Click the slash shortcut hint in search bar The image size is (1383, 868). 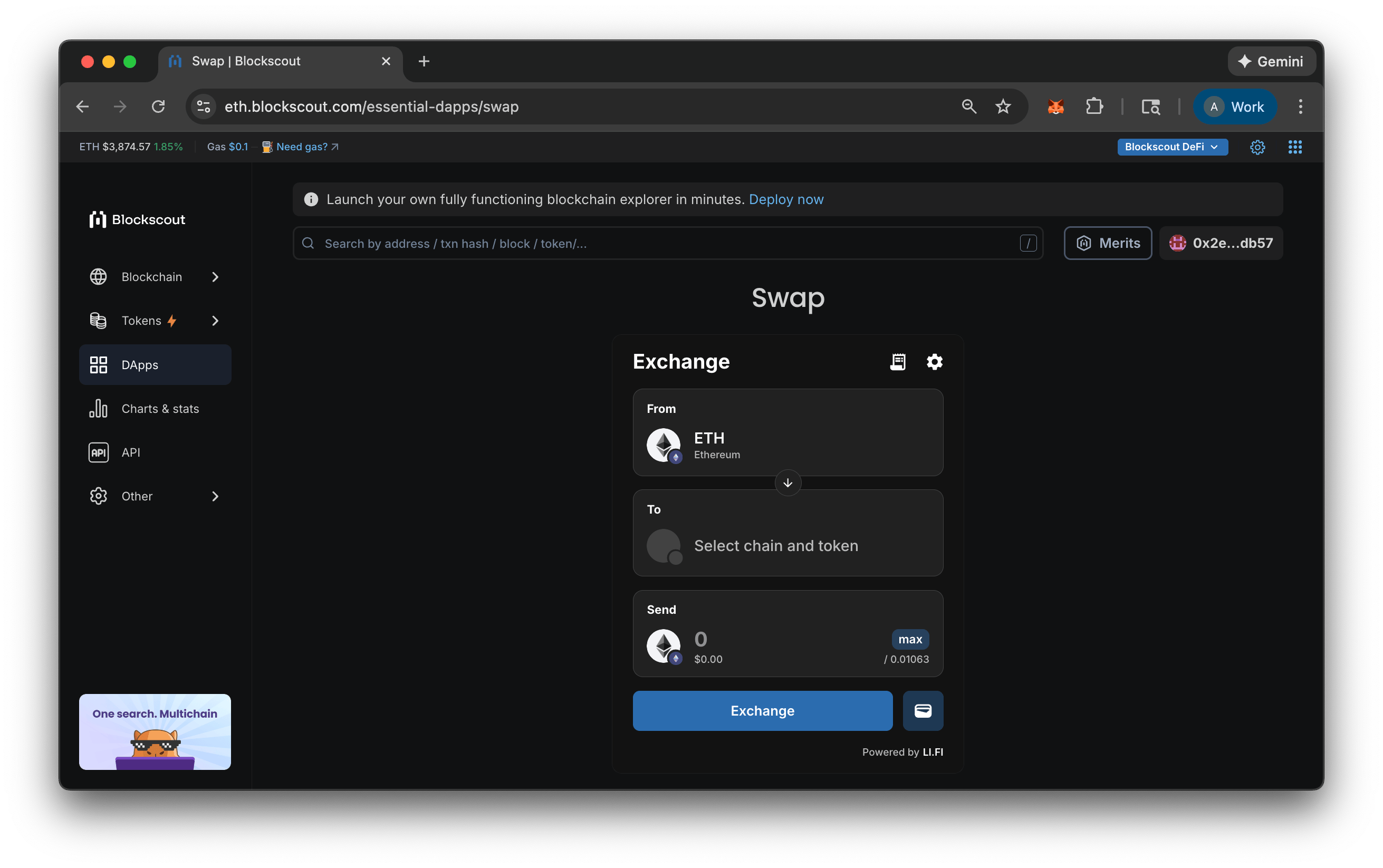1027,244
